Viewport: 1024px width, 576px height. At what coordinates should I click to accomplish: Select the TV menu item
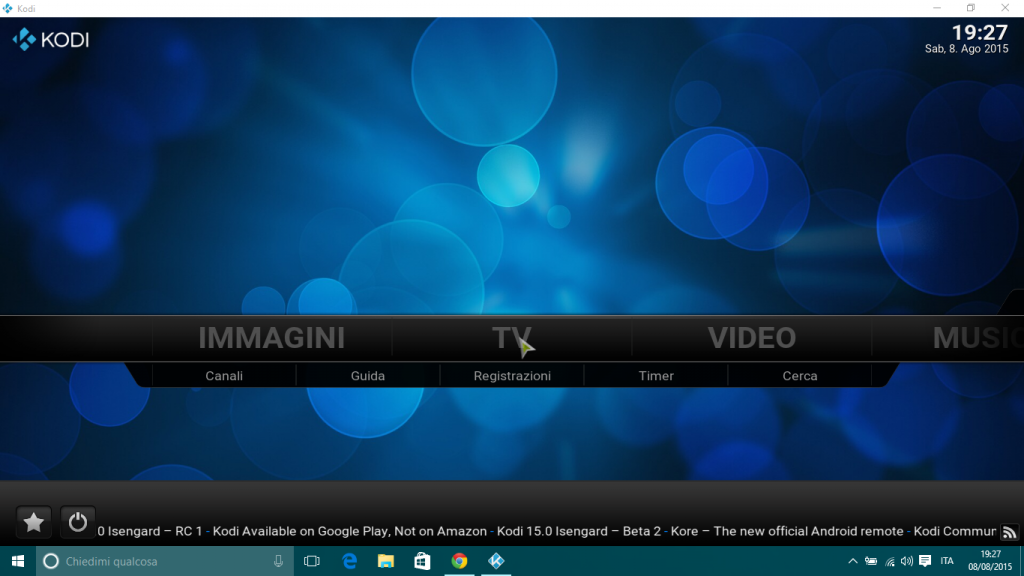511,338
